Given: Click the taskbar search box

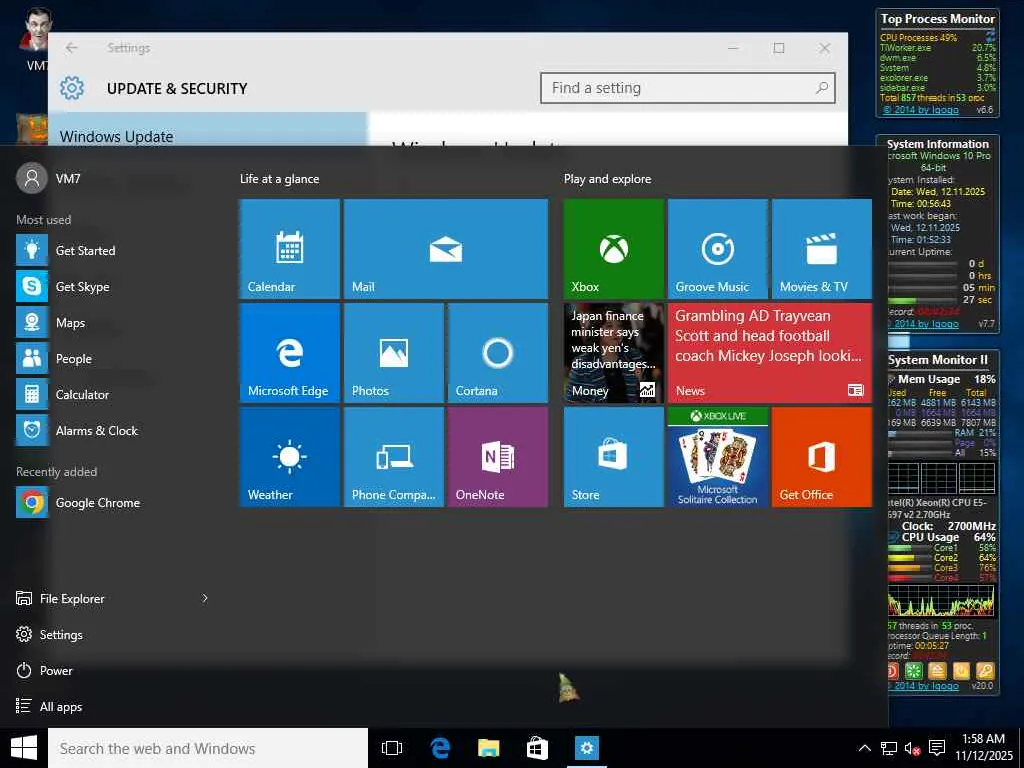Looking at the screenshot, I should [208, 748].
